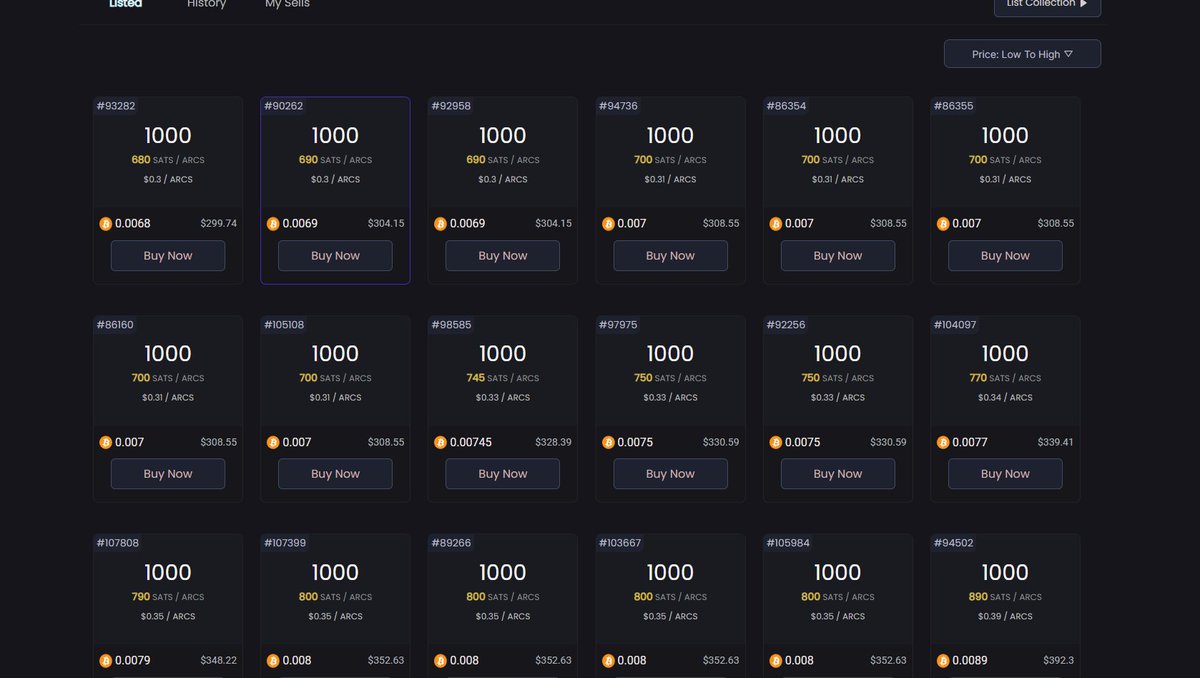Click the 0.0068 BTC price value
The height and width of the screenshot is (678, 1200).
[133, 224]
